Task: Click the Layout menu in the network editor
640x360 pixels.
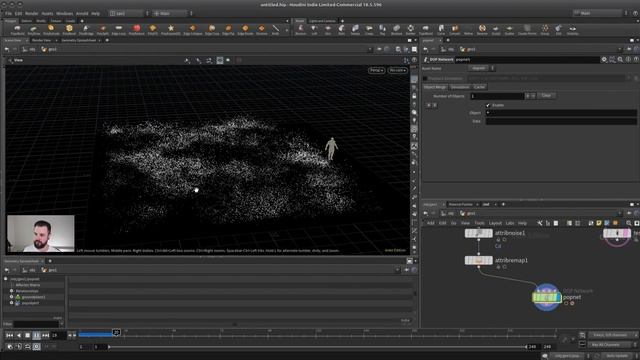Action: point(495,223)
